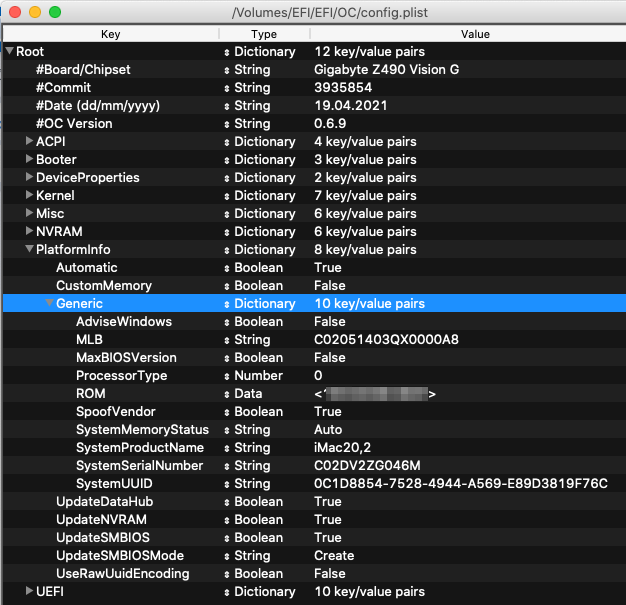Collapse the PlatformInfo dictionary
Viewport: 626px width, 605px height.
pyautogui.click(x=29, y=249)
